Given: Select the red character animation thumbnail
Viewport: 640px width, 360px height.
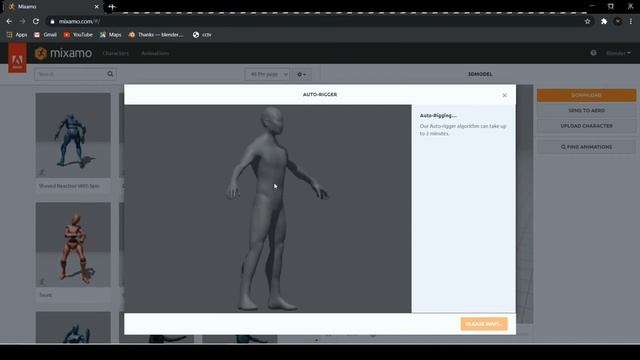Looking at the screenshot, I should click(73, 244).
